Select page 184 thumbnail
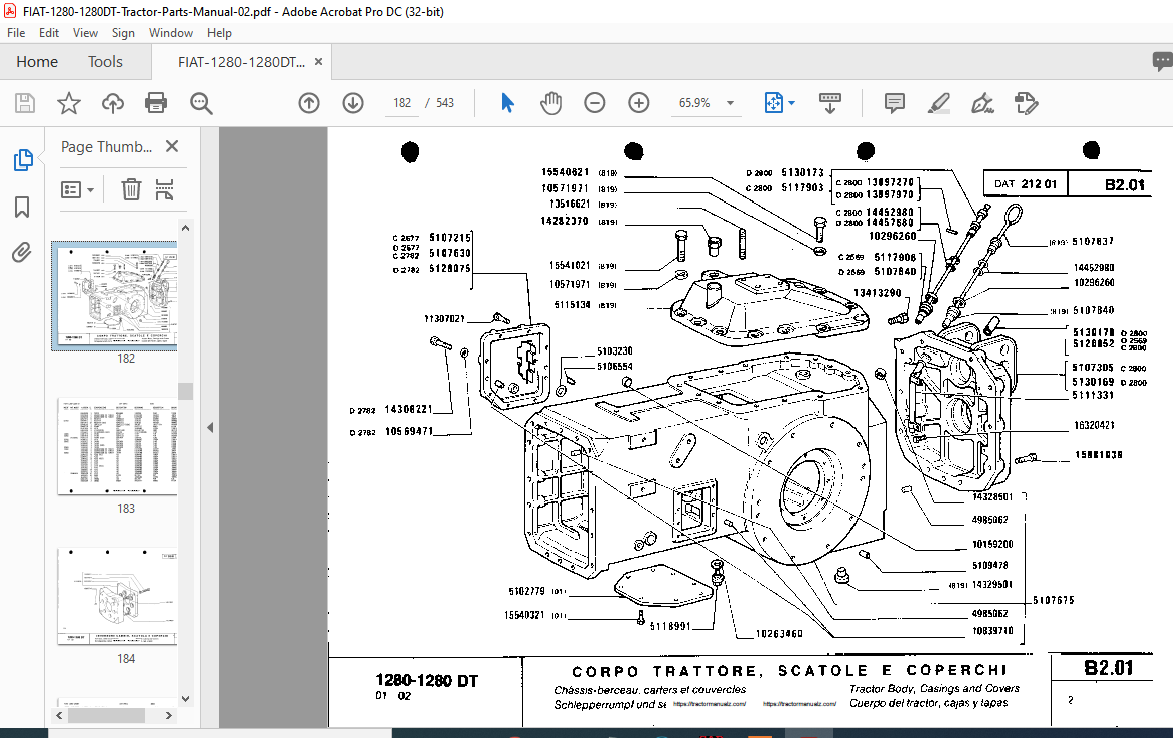This screenshot has height=738, width=1173. coord(117,597)
